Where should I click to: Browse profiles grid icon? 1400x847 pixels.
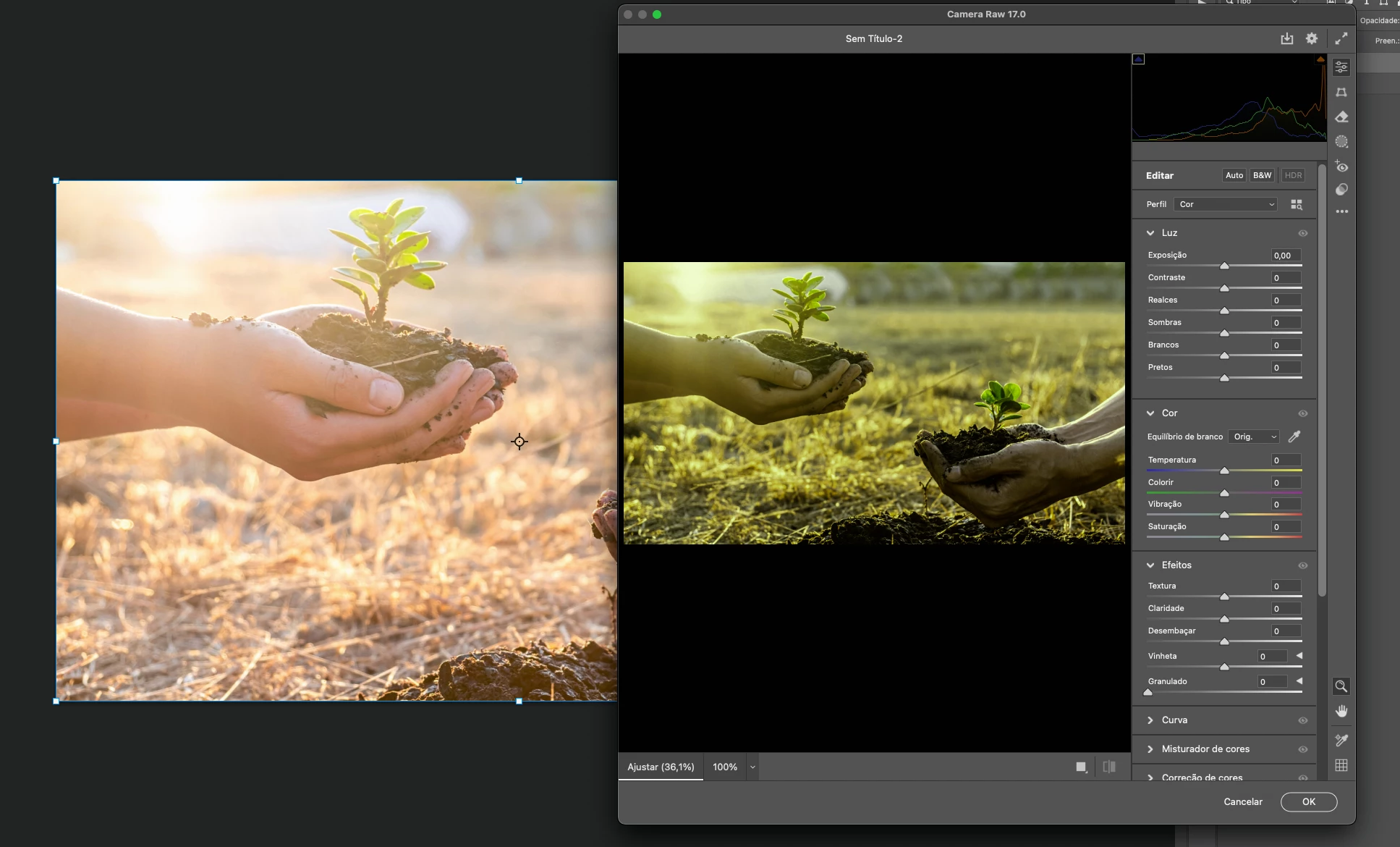(1297, 205)
